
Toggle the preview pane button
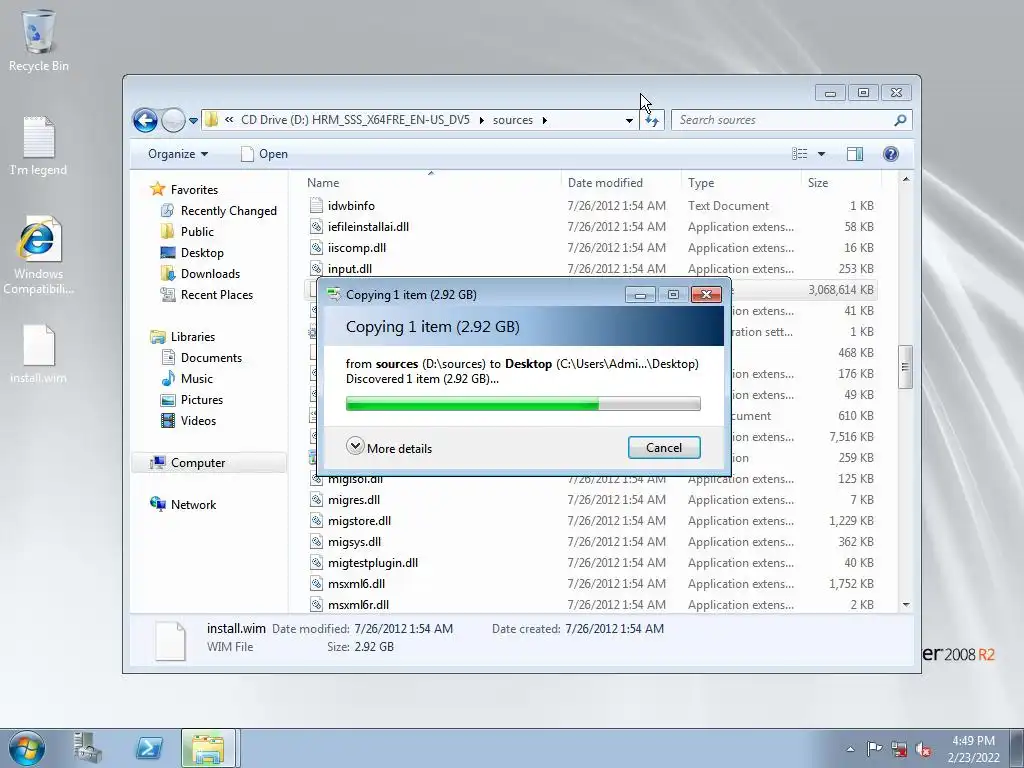click(x=855, y=154)
